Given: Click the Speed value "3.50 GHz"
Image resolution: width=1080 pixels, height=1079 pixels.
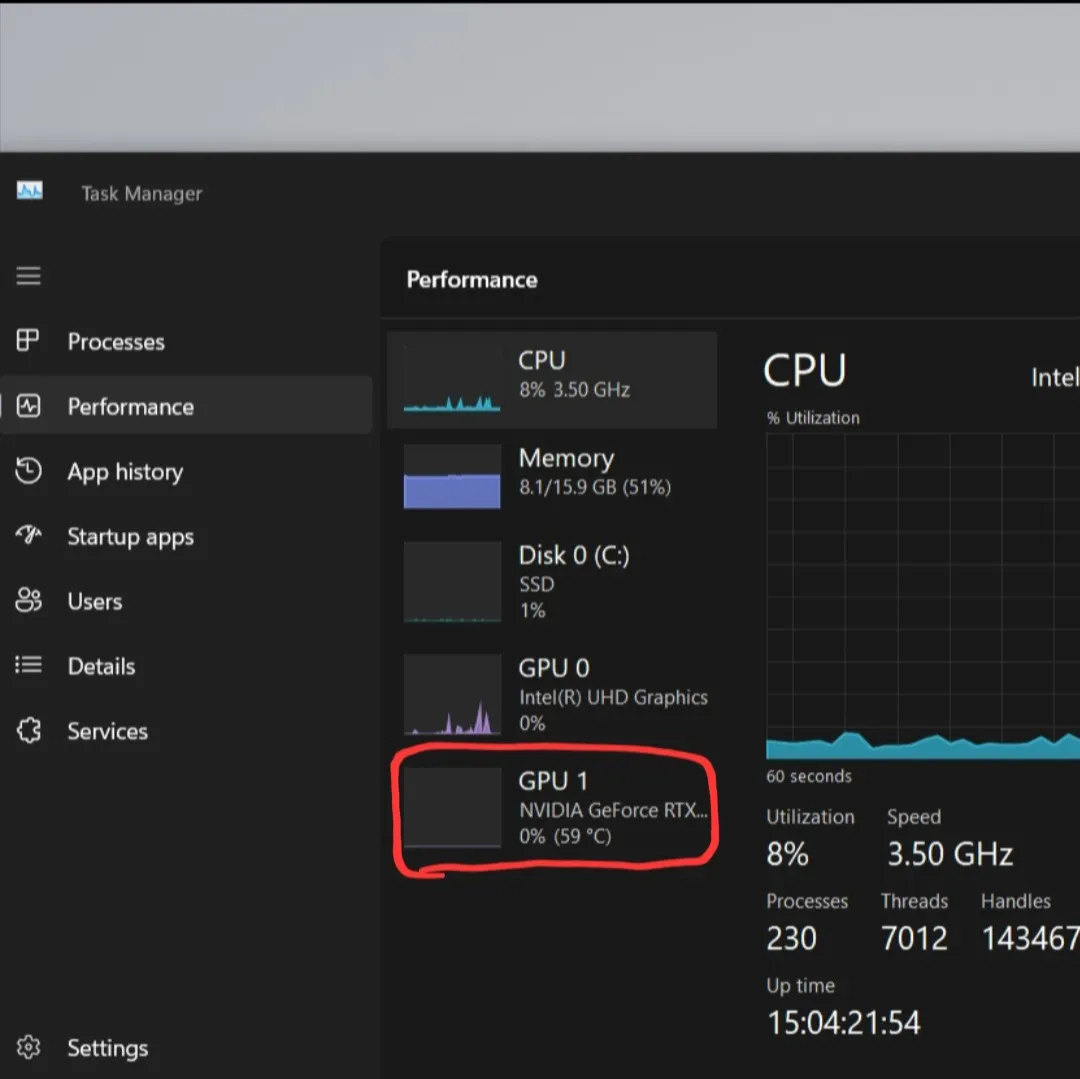Looking at the screenshot, I should coord(950,854).
